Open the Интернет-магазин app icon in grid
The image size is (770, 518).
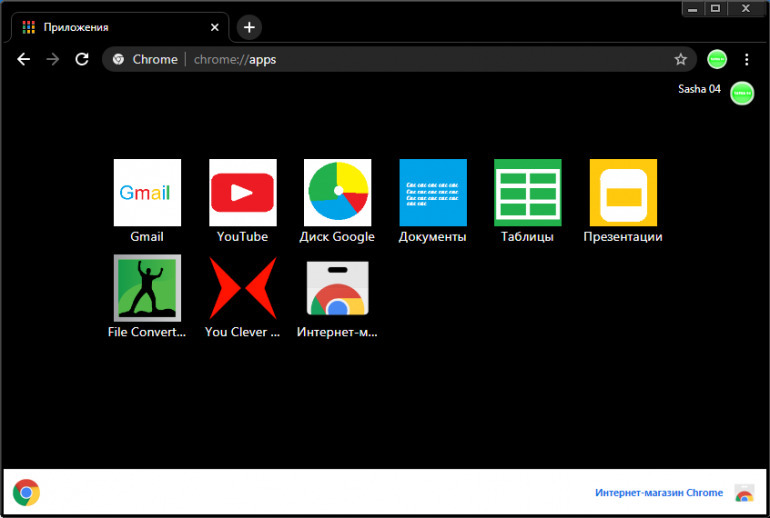point(337,288)
